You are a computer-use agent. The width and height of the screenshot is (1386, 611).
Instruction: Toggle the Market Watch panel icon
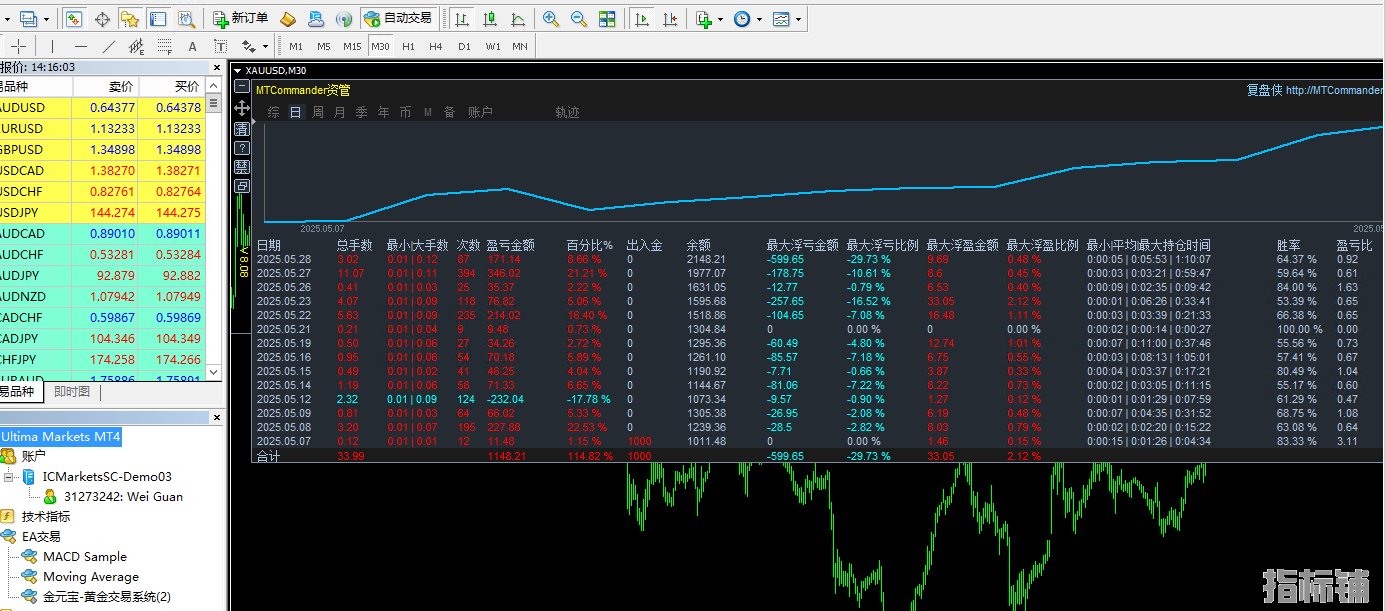pyautogui.click(x=74, y=18)
